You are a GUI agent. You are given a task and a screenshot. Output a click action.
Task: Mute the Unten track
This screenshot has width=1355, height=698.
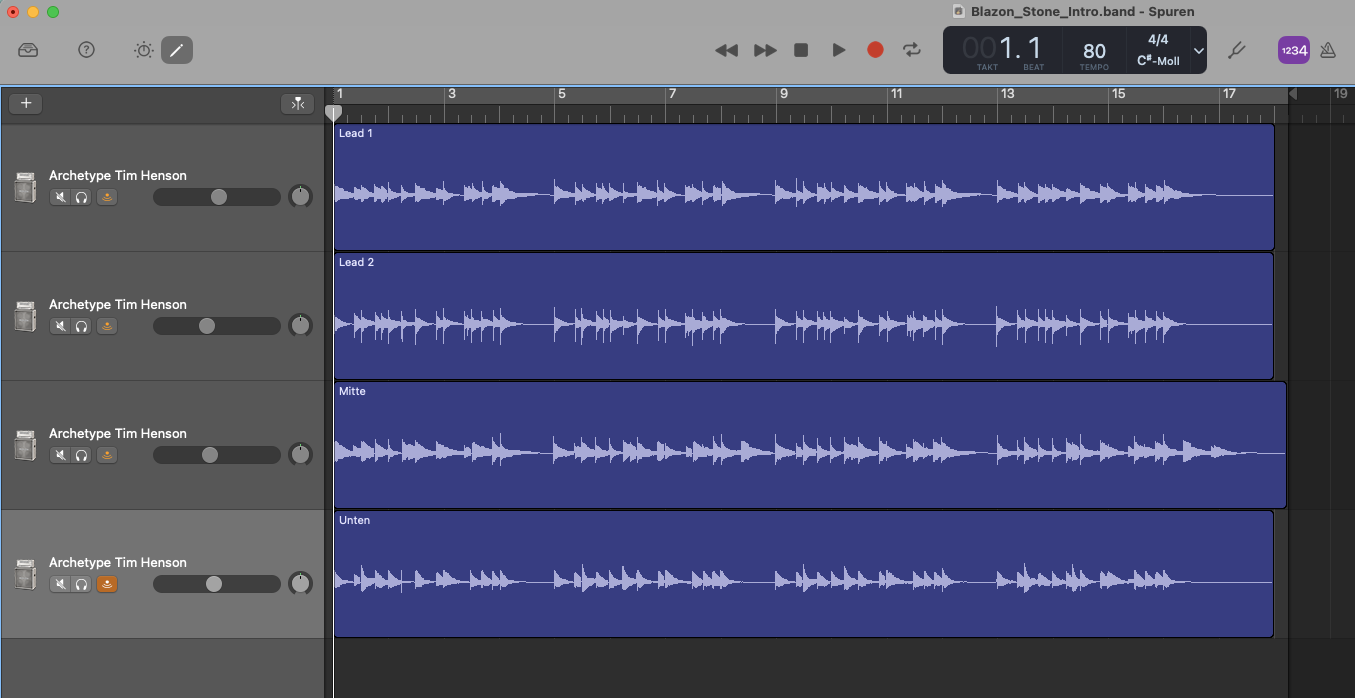tap(60, 584)
